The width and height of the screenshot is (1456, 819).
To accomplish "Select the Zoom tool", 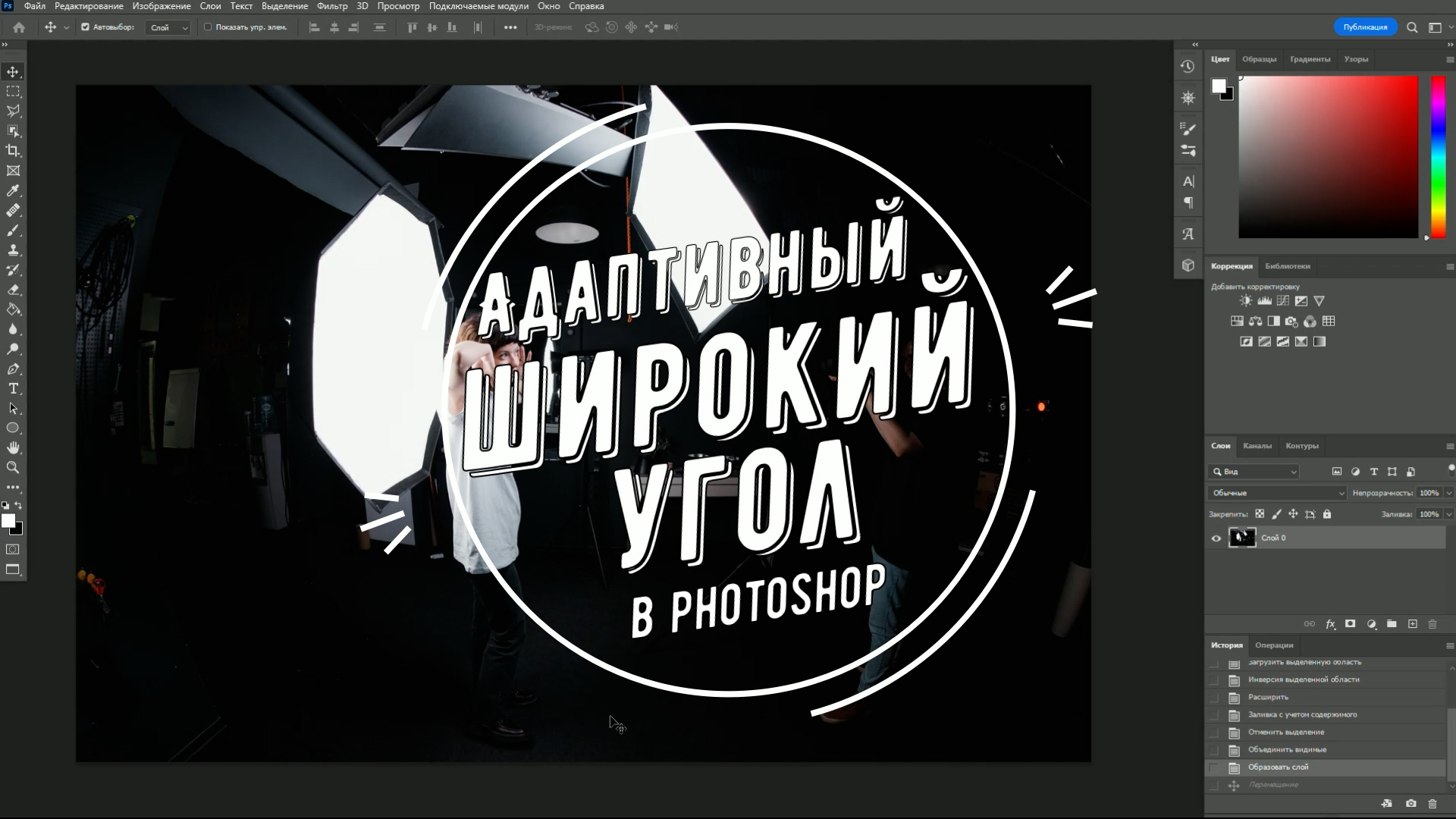I will tap(13, 468).
